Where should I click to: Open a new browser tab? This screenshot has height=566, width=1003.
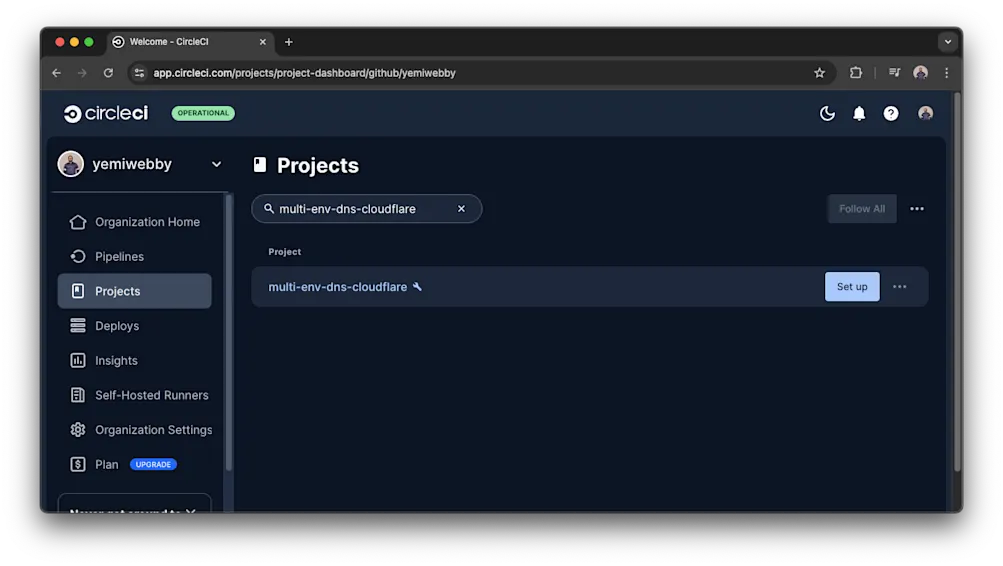288,42
